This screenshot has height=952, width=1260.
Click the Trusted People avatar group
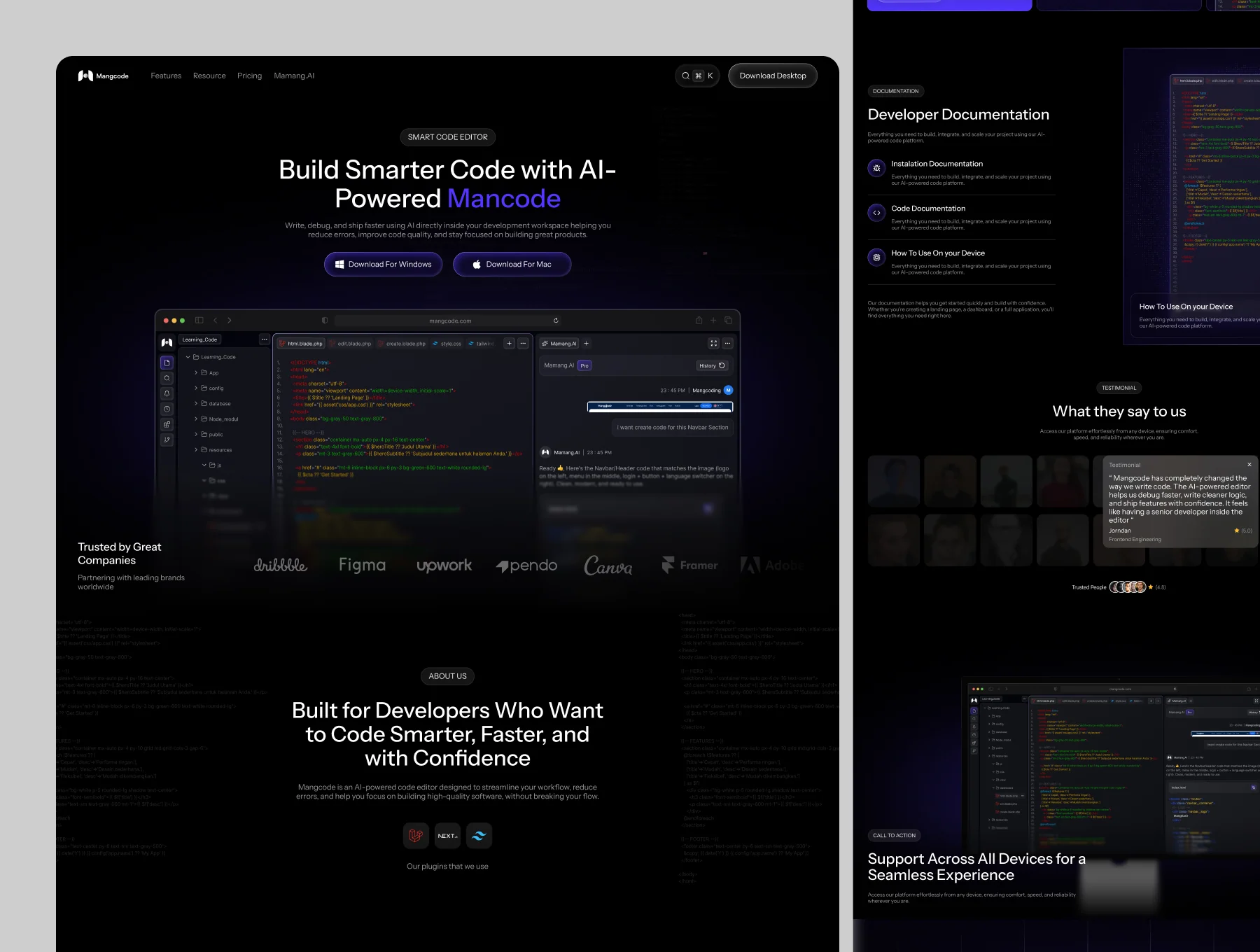tap(1128, 587)
